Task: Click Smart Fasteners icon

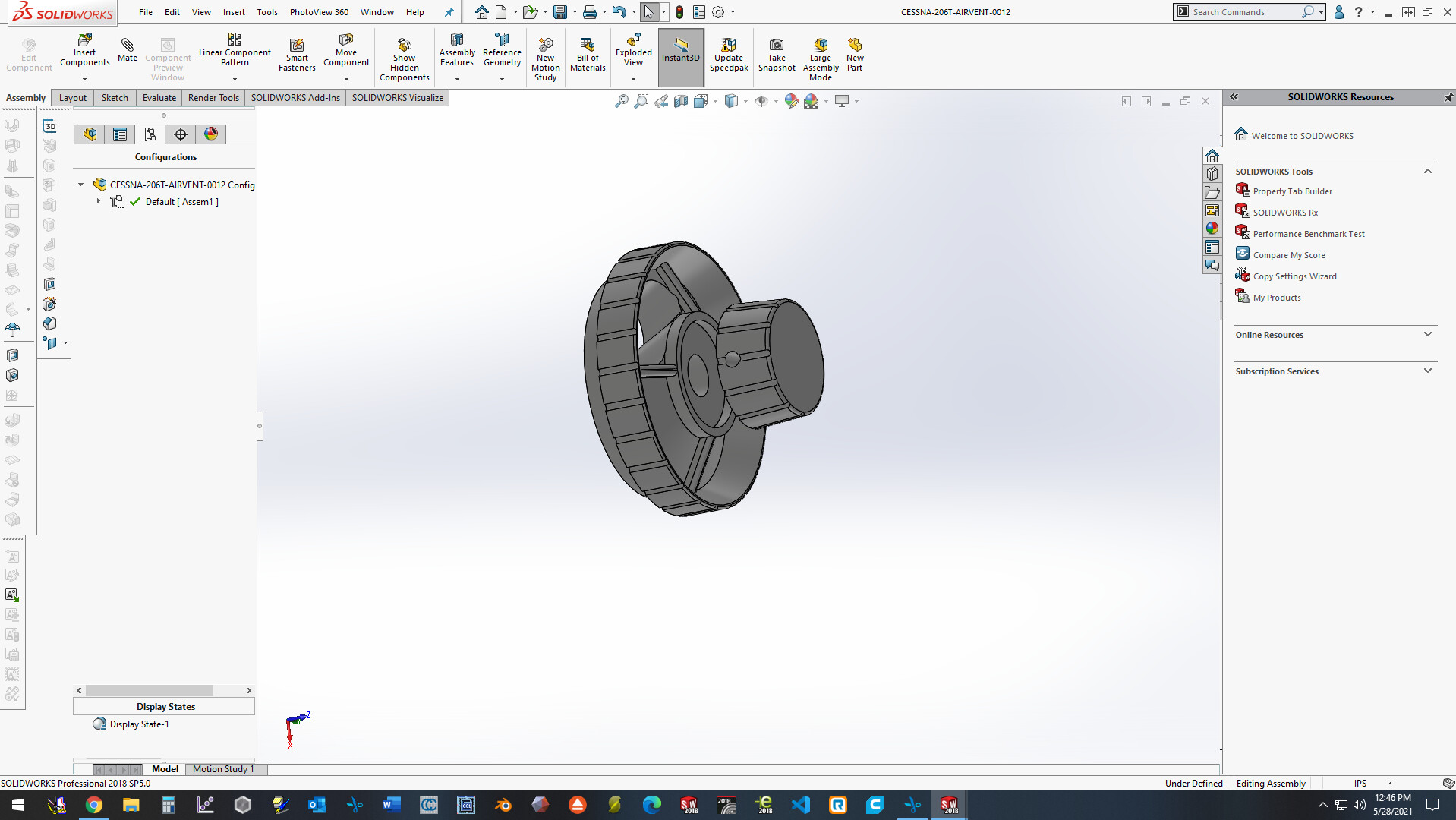Action: [x=297, y=55]
